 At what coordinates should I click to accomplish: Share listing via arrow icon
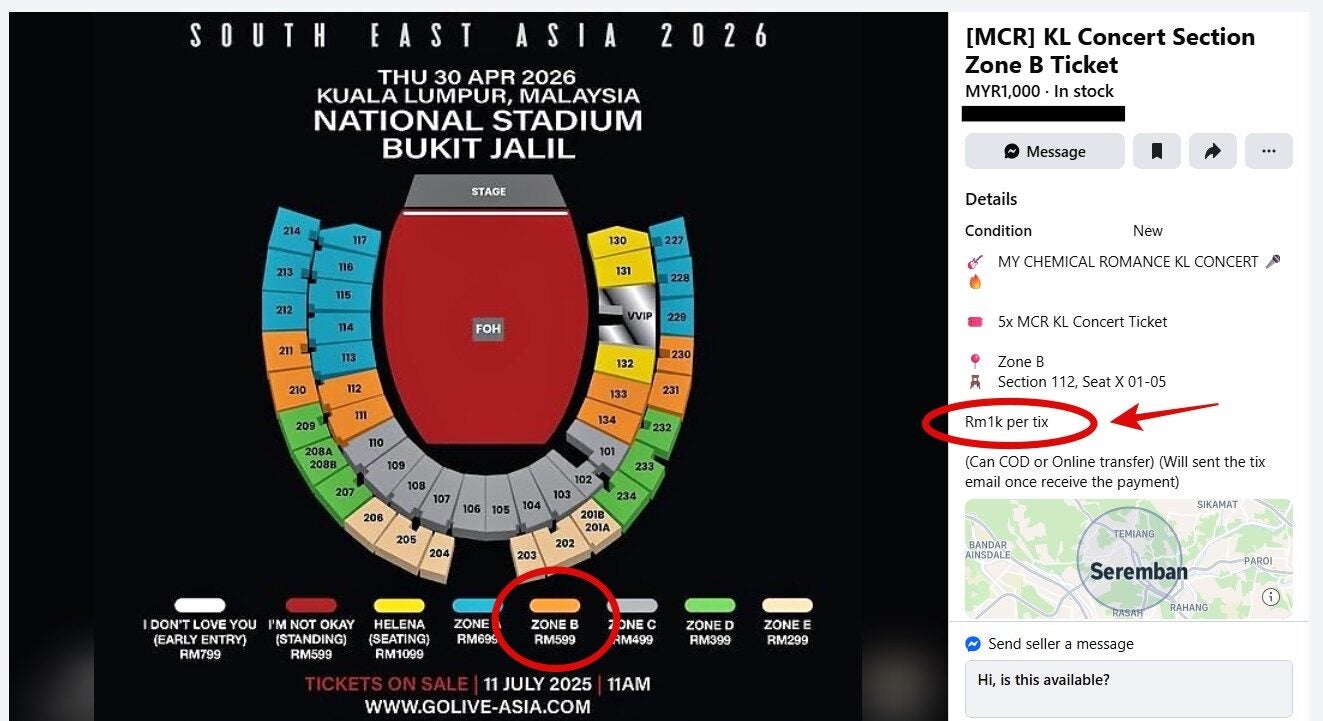[x=1213, y=151]
